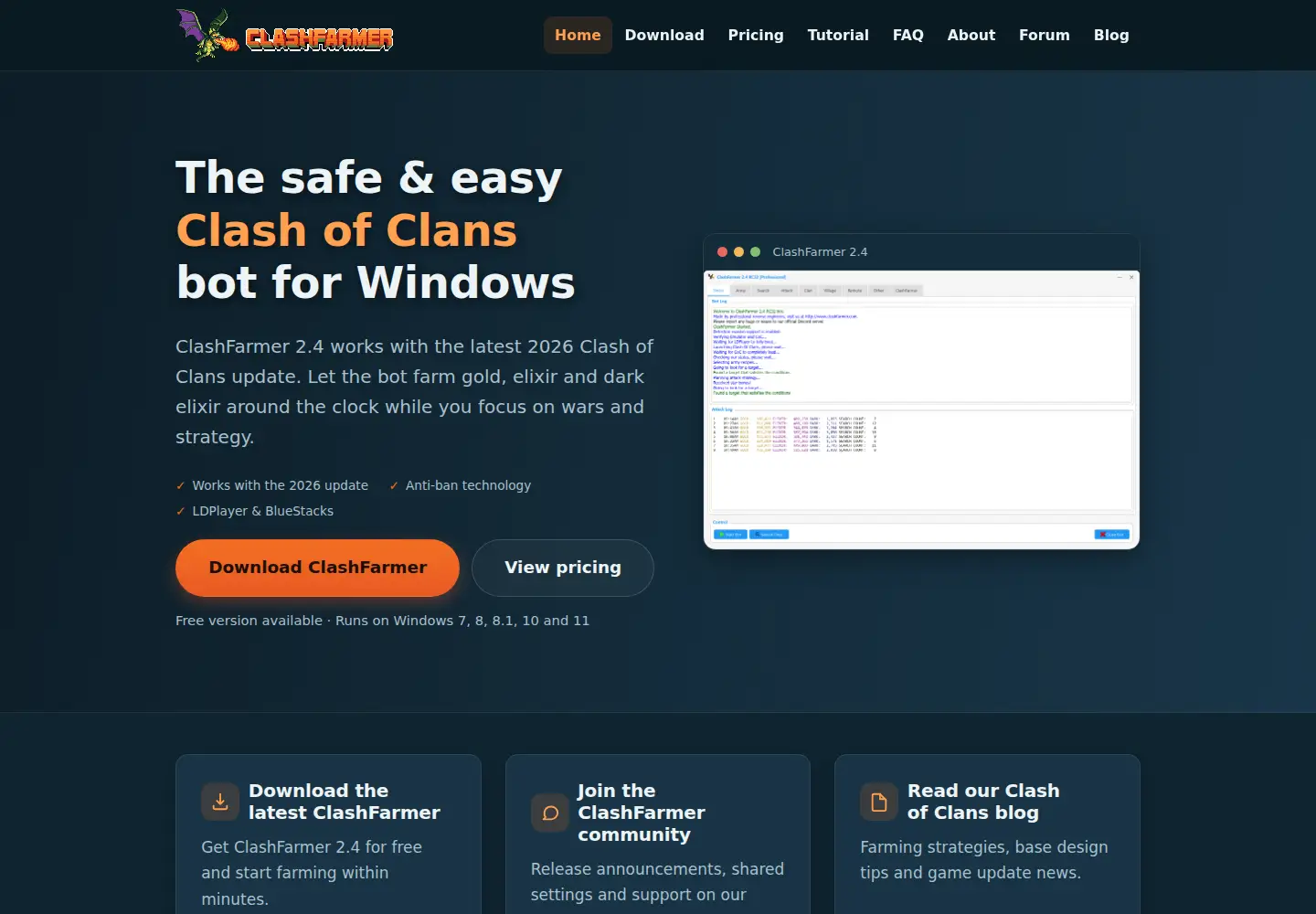Select About in the navigation bar
1316x914 pixels.
pyautogui.click(x=971, y=35)
